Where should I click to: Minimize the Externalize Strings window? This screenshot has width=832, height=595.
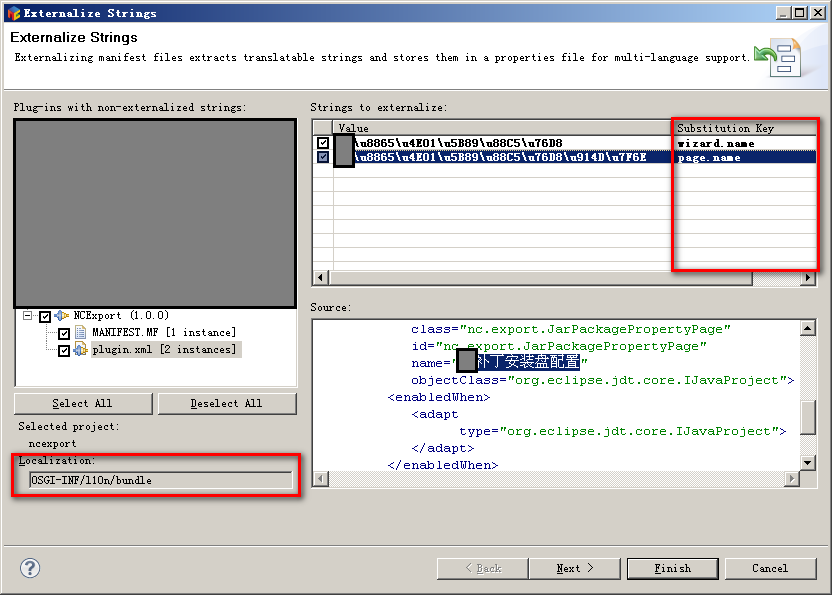pyautogui.click(x=783, y=13)
